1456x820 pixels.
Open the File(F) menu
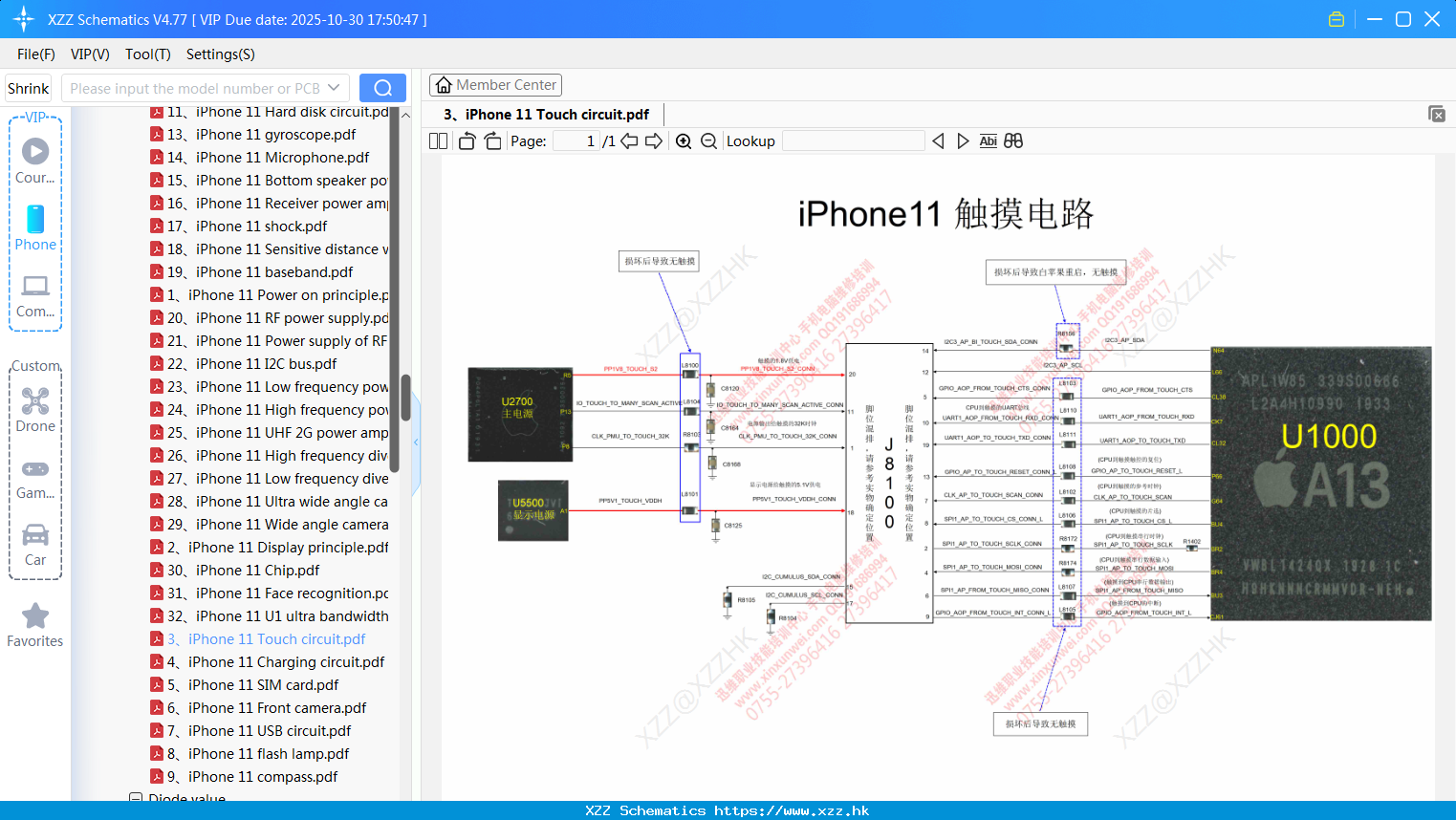pyautogui.click(x=36, y=54)
